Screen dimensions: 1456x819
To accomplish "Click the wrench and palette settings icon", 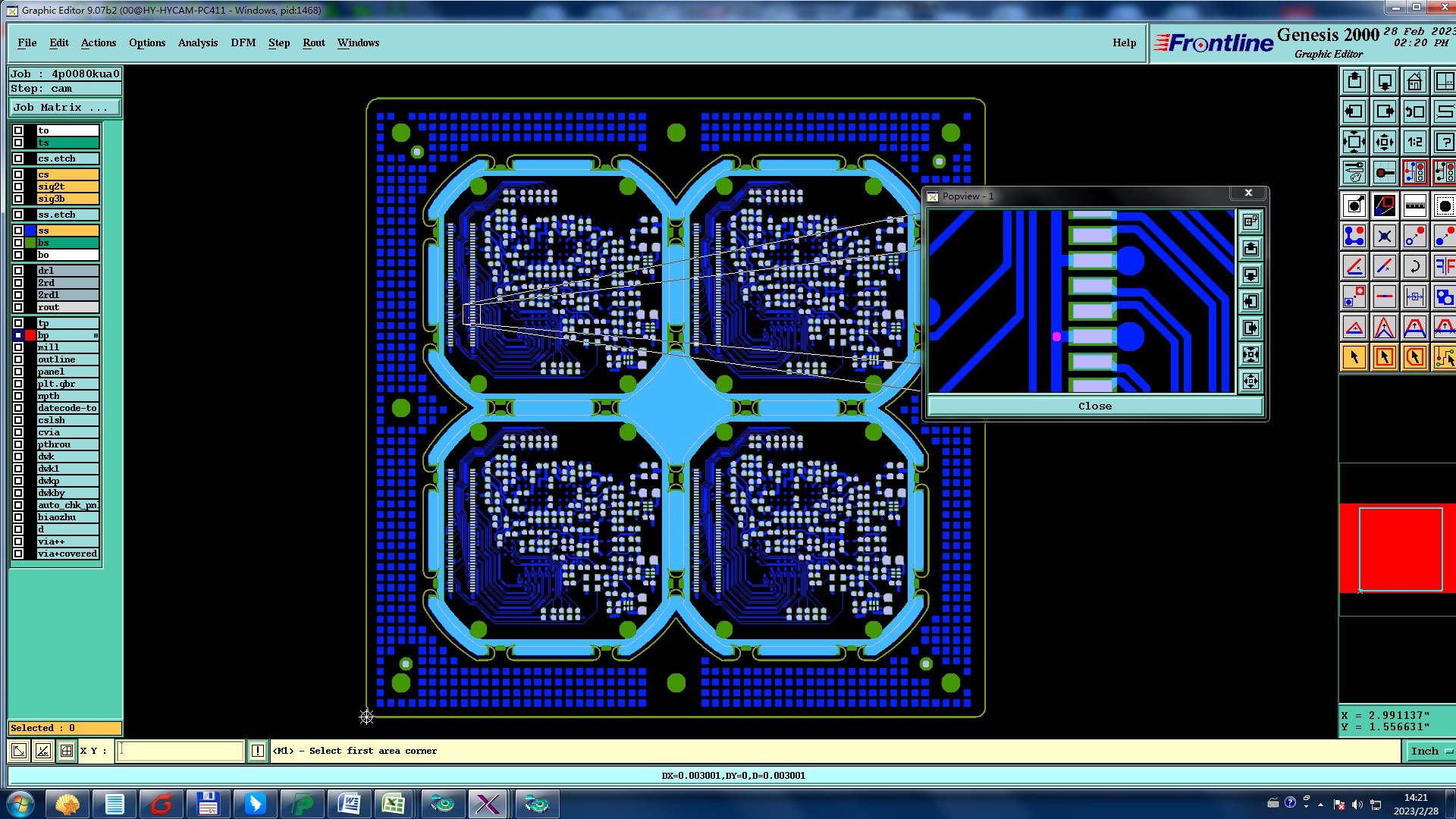I will click(x=1354, y=173).
